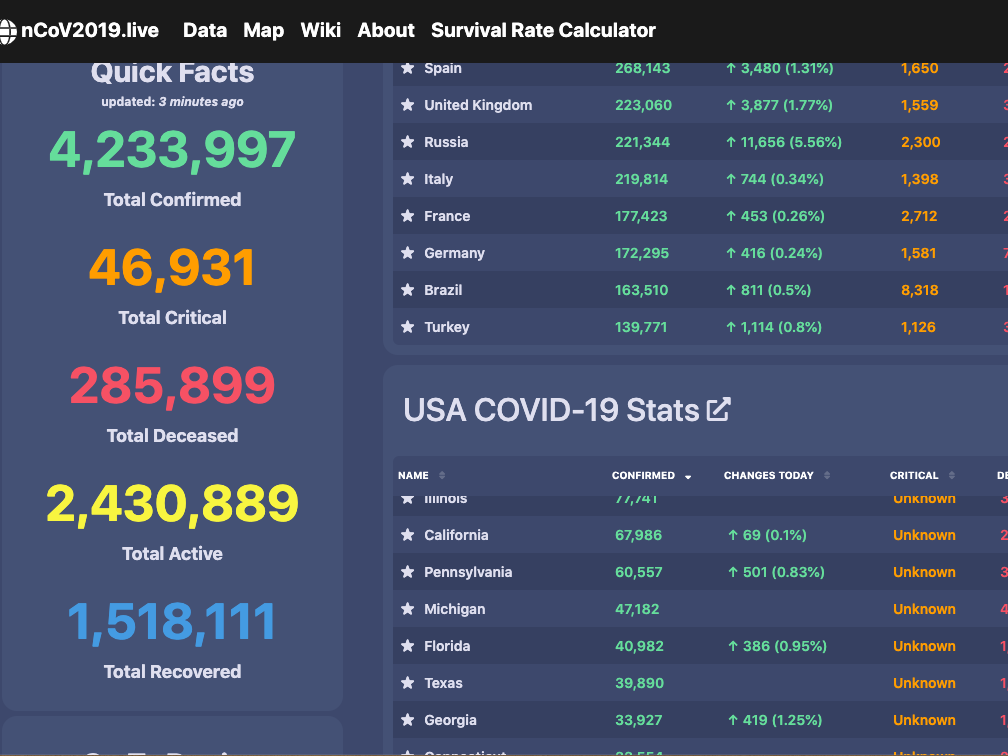Viewport: 1008px width, 756px height.
Task: Click the globe logo icon in navbar
Action: point(8,31)
